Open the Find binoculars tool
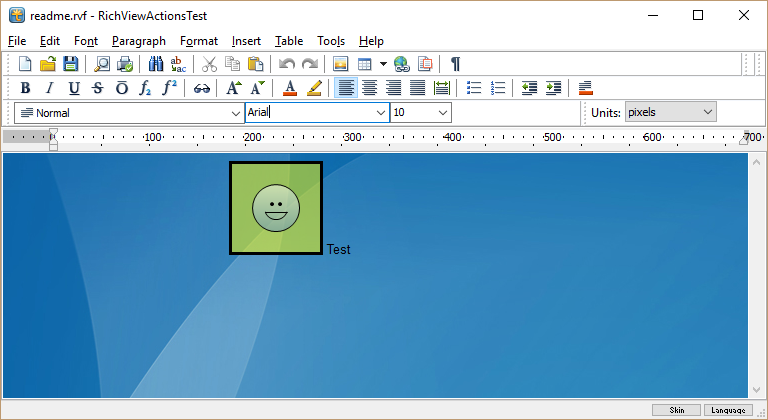Image resolution: width=768 pixels, height=420 pixels. [x=155, y=64]
